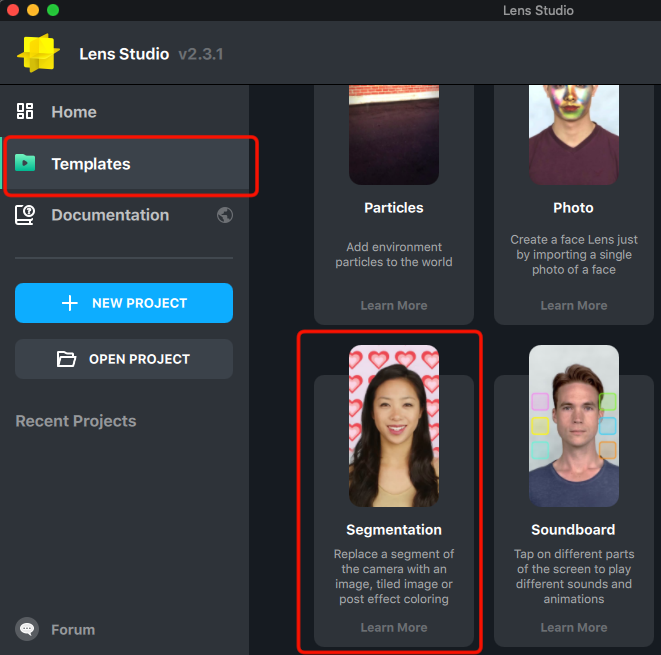The image size is (661, 655).
Task: Click the Lens Studio yellow logo icon
Action: point(38,53)
